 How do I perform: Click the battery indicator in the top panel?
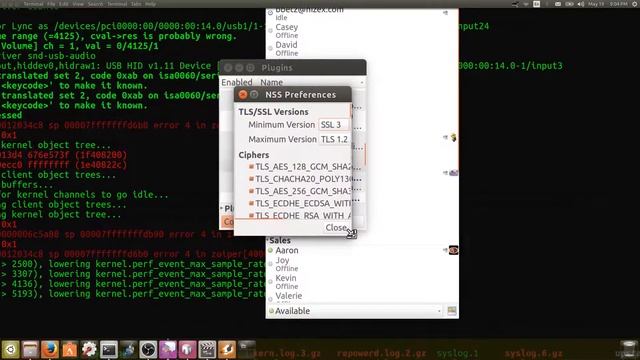click(x=569, y=4)
